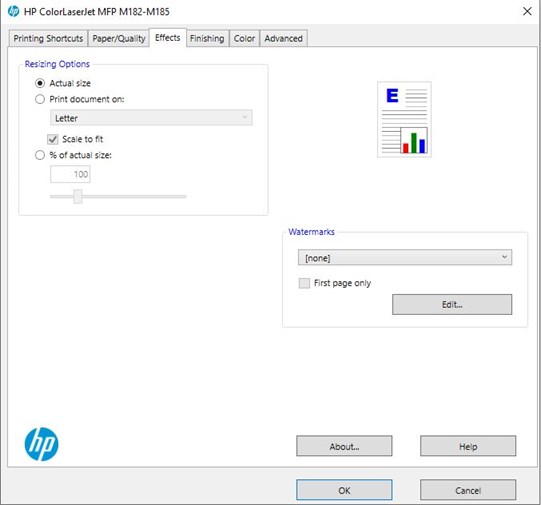This screenshot has width=541, height=505.
Task: Expand the Watermarks [none] dropdown
Action: [405, 258]
